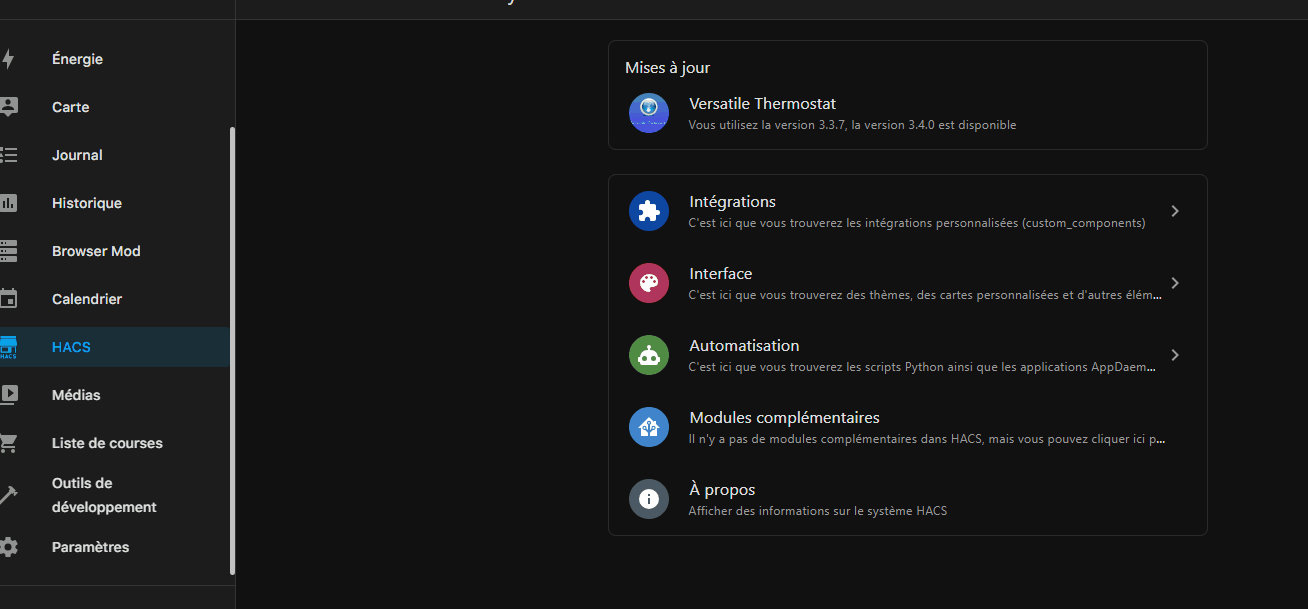Click the HACS store icon in sidebar

tap(8, 347)
